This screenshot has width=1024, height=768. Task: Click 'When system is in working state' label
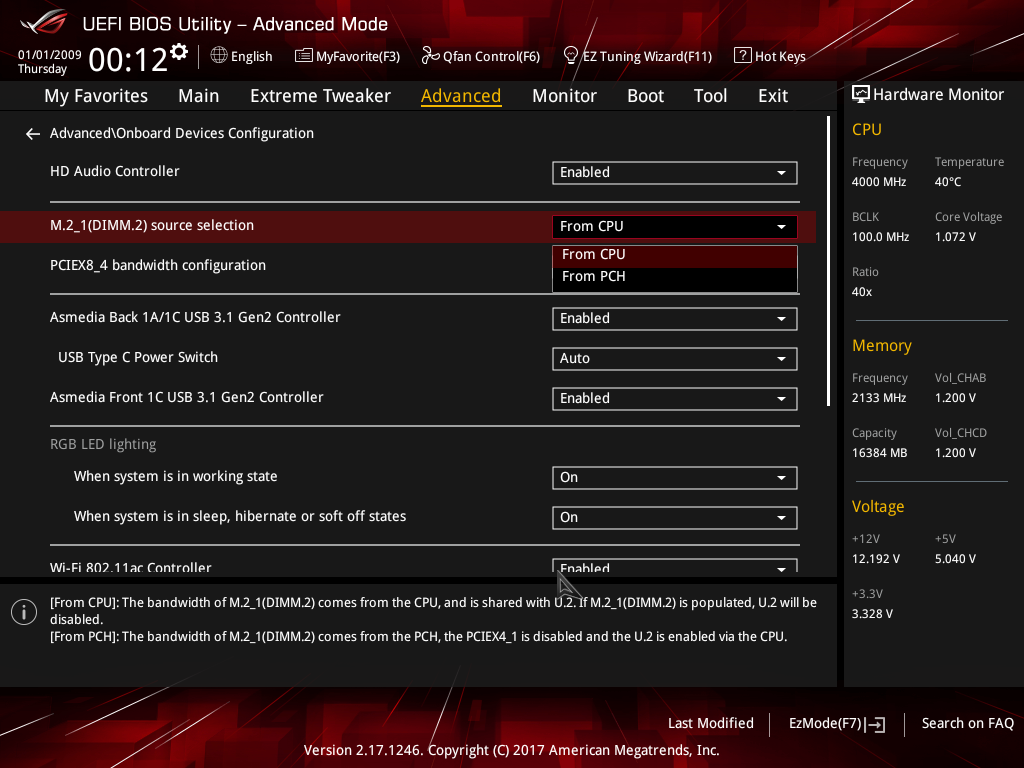[176, 477]
